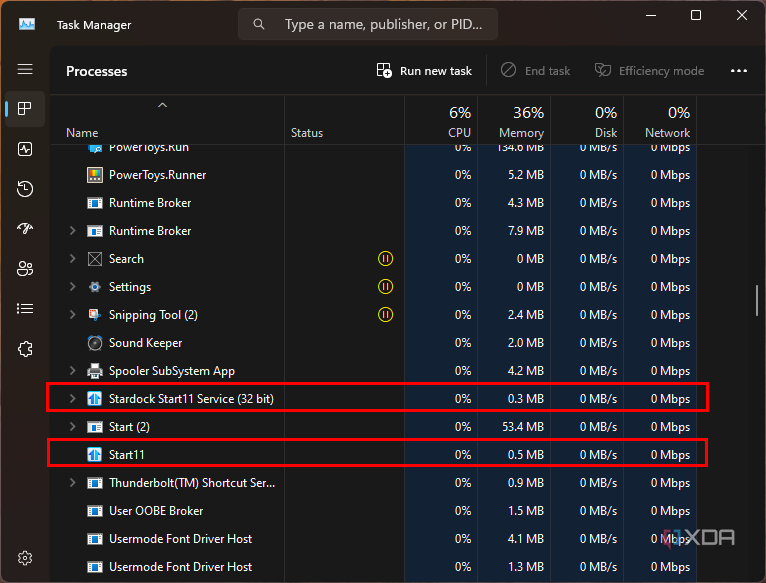This screenshot has width=766, height=583.
Task: Expand Stardock Start11 Service group
Action: [x=72, y=399]
